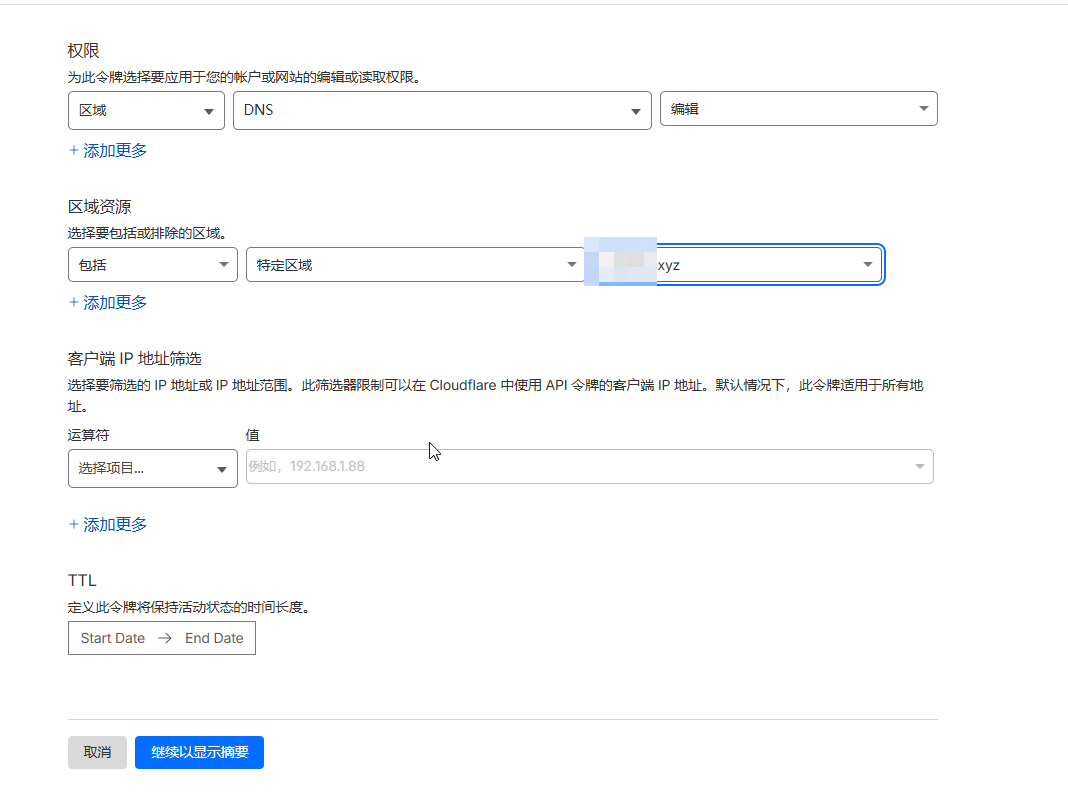
Task: Click the 权限 section heading
Action: [x=83, y=50]
